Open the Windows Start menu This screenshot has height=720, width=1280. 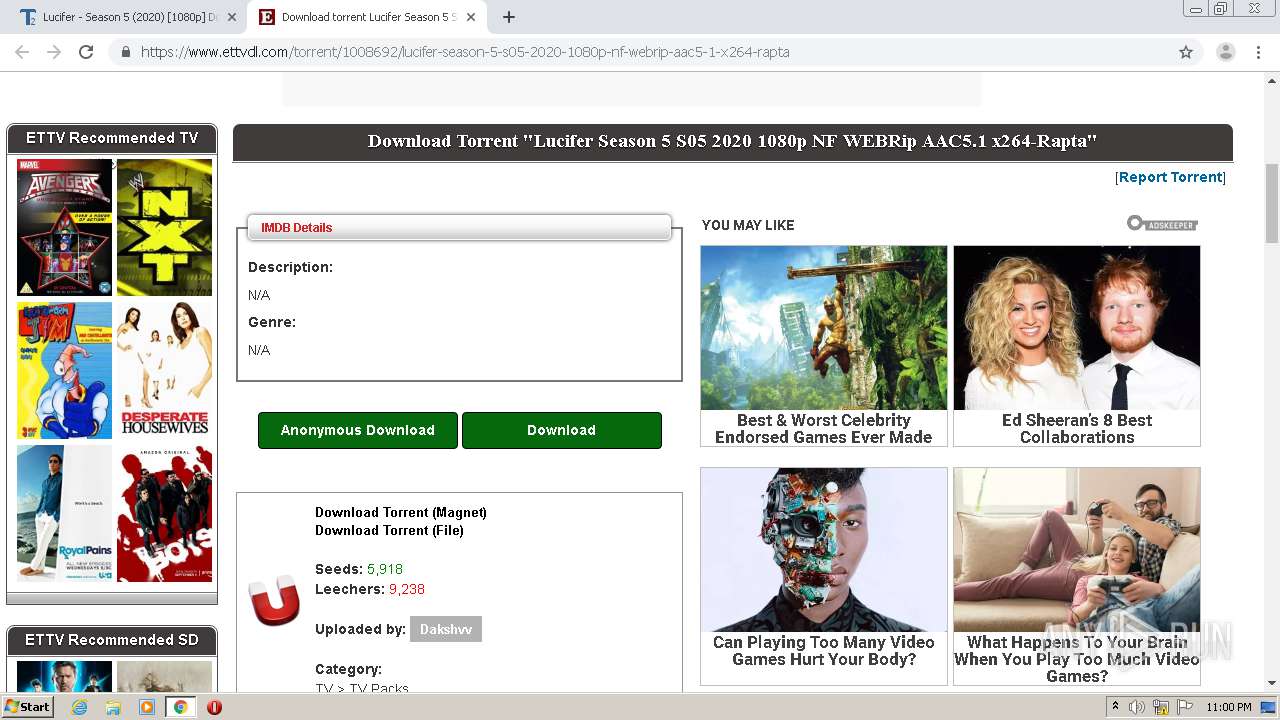[x=28, y=707]
